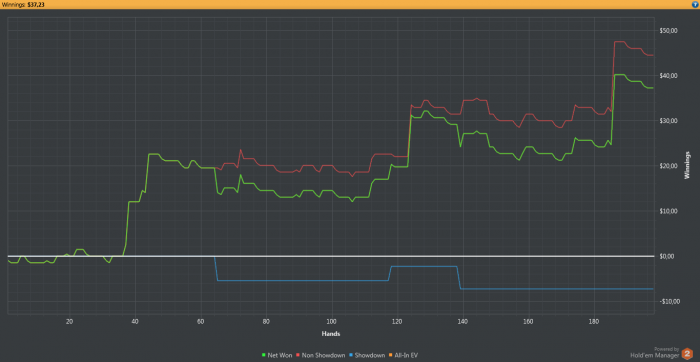Click the $10,00 y-axis label
The height and width of the screenshot is (362, 700).
click(669, 211)
